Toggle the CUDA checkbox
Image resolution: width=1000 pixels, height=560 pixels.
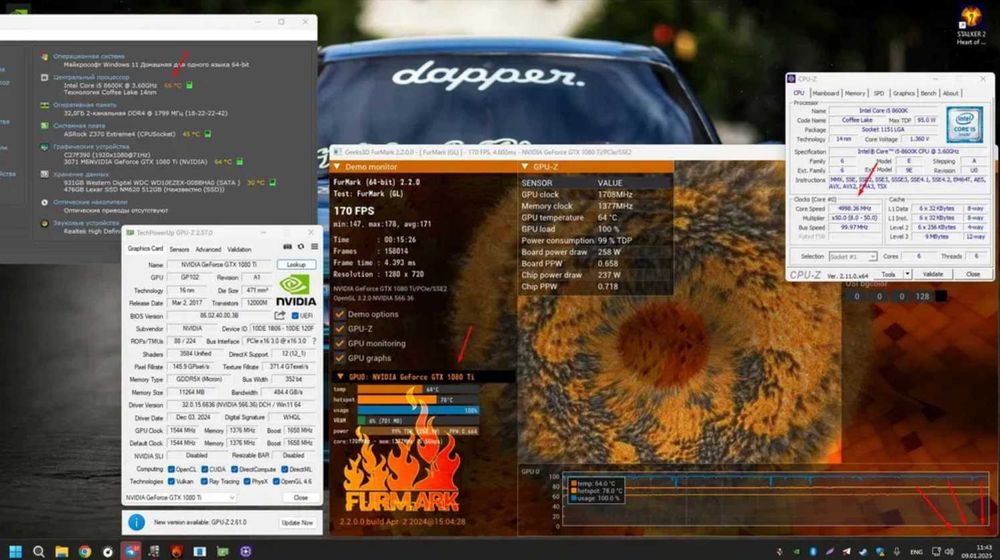[205, 469]
